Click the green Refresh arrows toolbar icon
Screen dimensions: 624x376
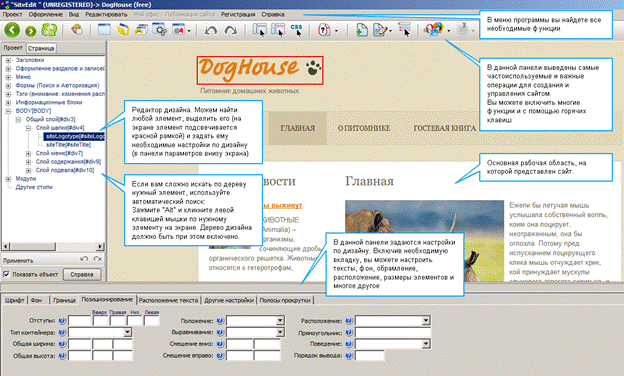[x=50, y=30]
